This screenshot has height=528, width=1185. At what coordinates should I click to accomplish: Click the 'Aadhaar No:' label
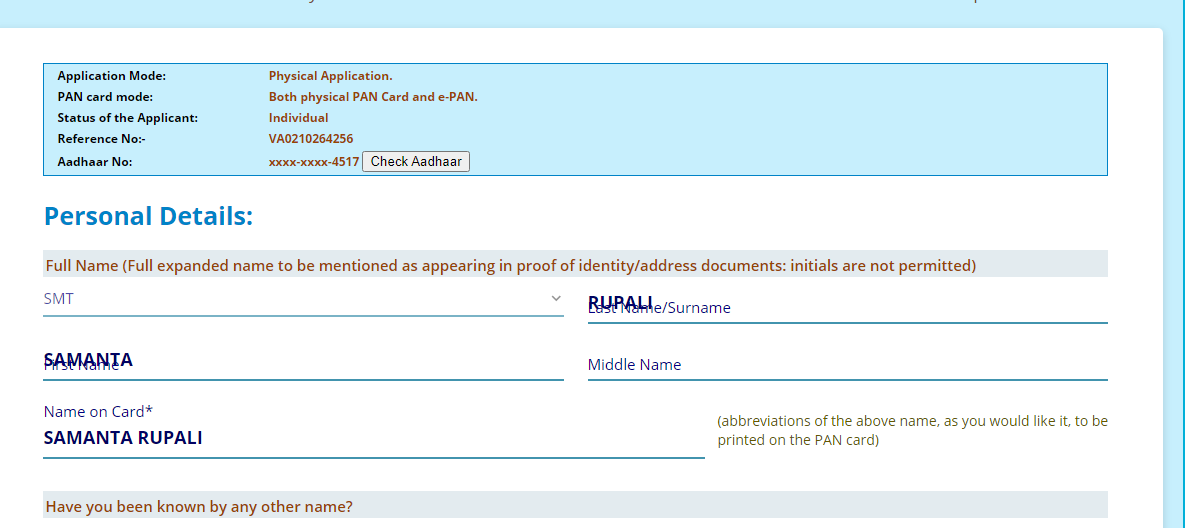[94, 161]
